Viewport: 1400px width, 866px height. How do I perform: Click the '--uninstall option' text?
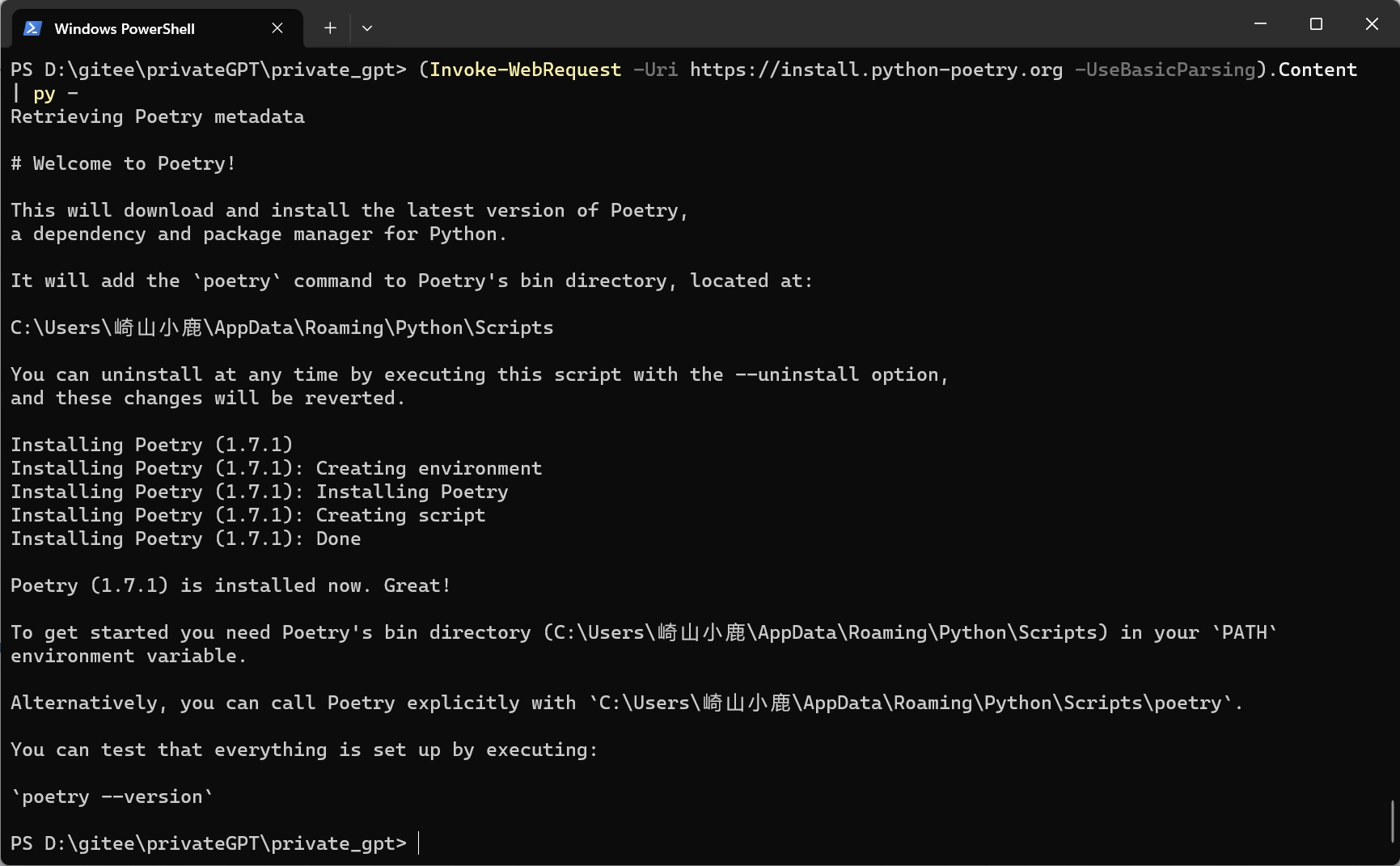coord(838,374)
